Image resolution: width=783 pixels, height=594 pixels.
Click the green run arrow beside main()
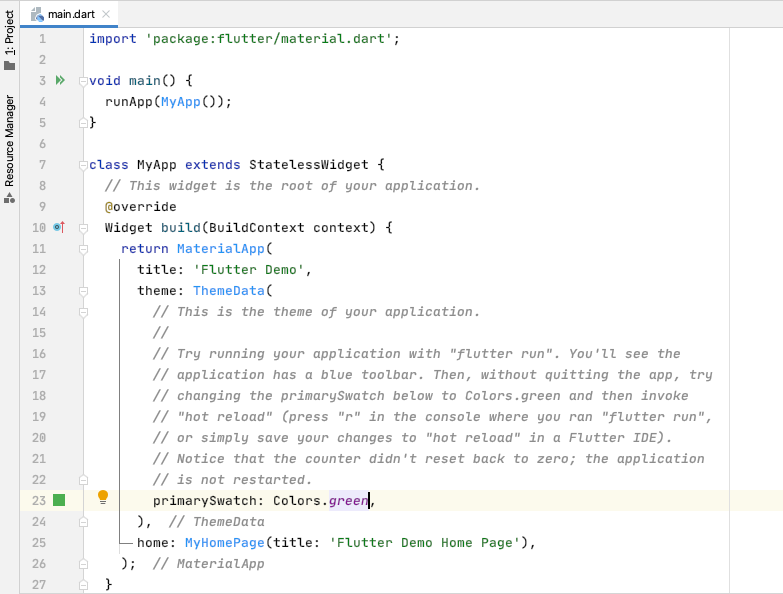[60, 80]
